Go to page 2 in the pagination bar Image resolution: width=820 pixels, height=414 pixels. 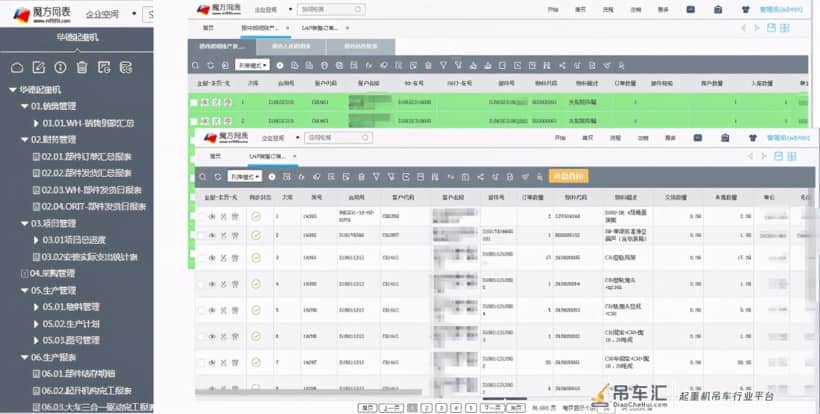point(427,408)
